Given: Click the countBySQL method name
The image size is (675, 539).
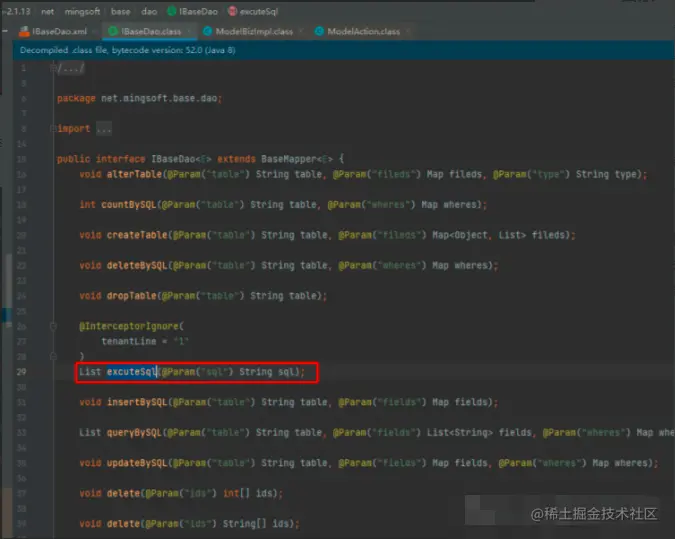Looking at the screenshot, I should tap(128, 204).
